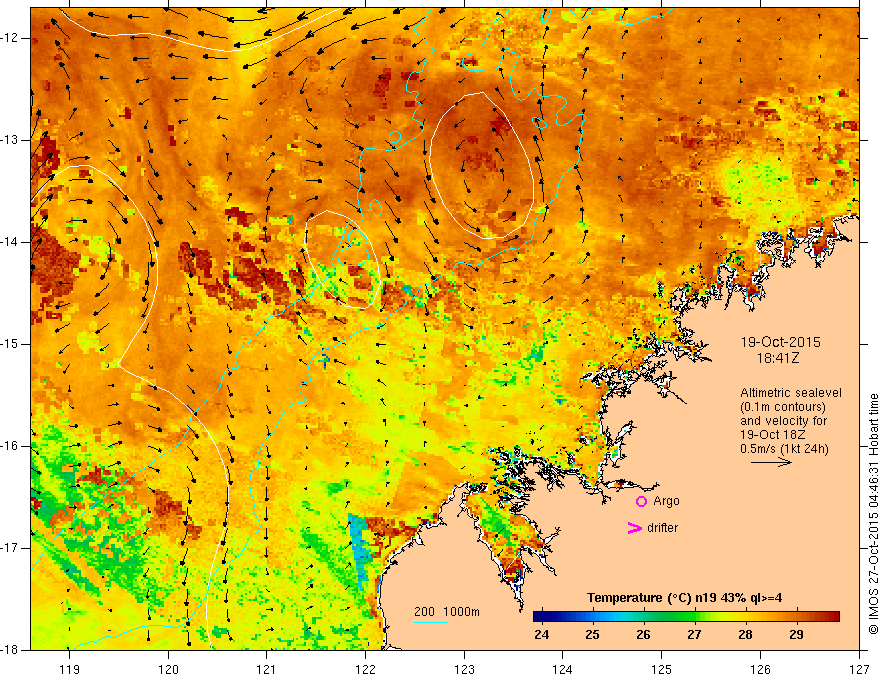This screenshot has height=680, width=880.
Task: Click the '-14' latitude axis label
Action: coord(10,242)
